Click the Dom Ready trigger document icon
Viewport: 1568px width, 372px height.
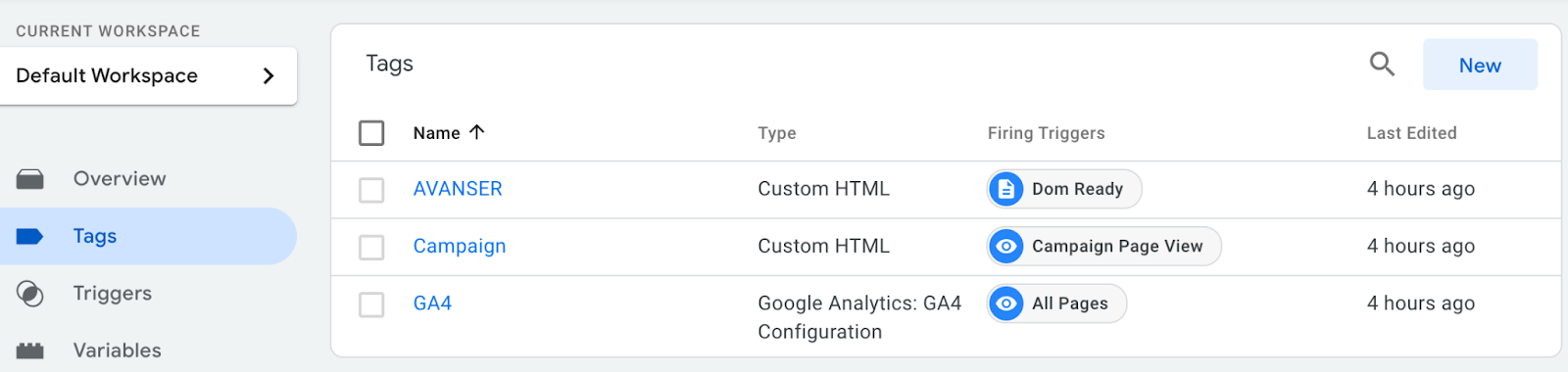coord(1006,189)
